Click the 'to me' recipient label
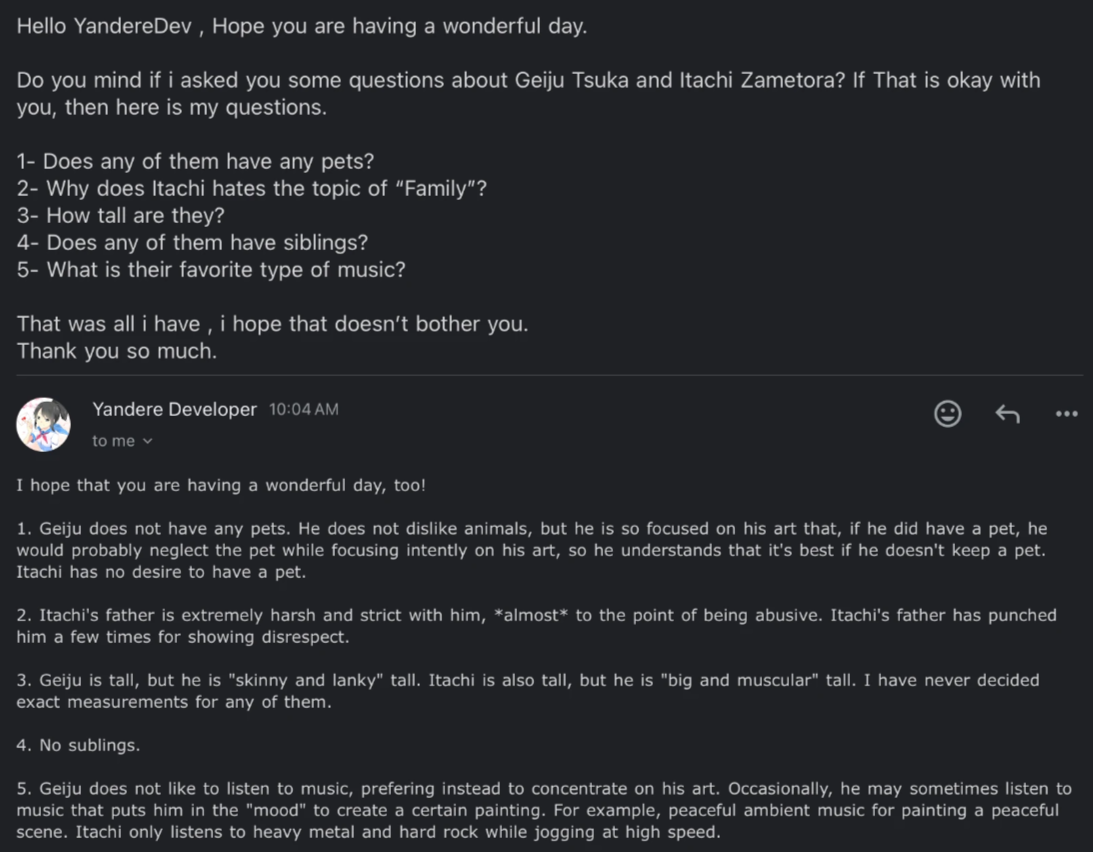The width and height of the screenshot is (1093, 852). pyautogui.click(x=113, y=441)
